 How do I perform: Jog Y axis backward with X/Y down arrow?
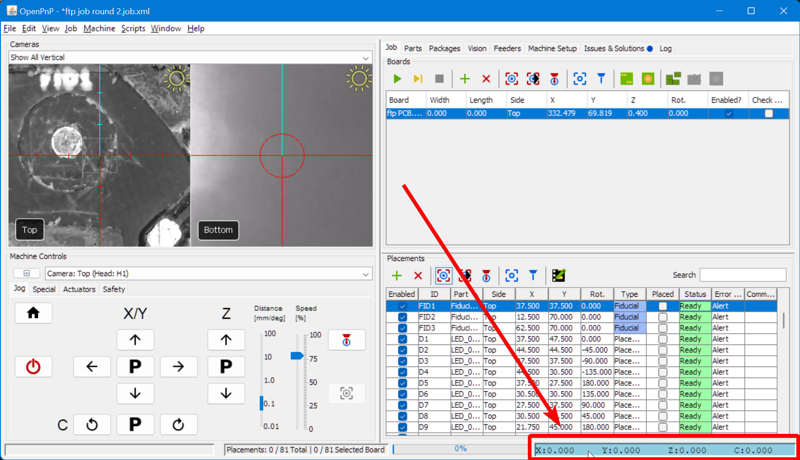click(135, 394)
